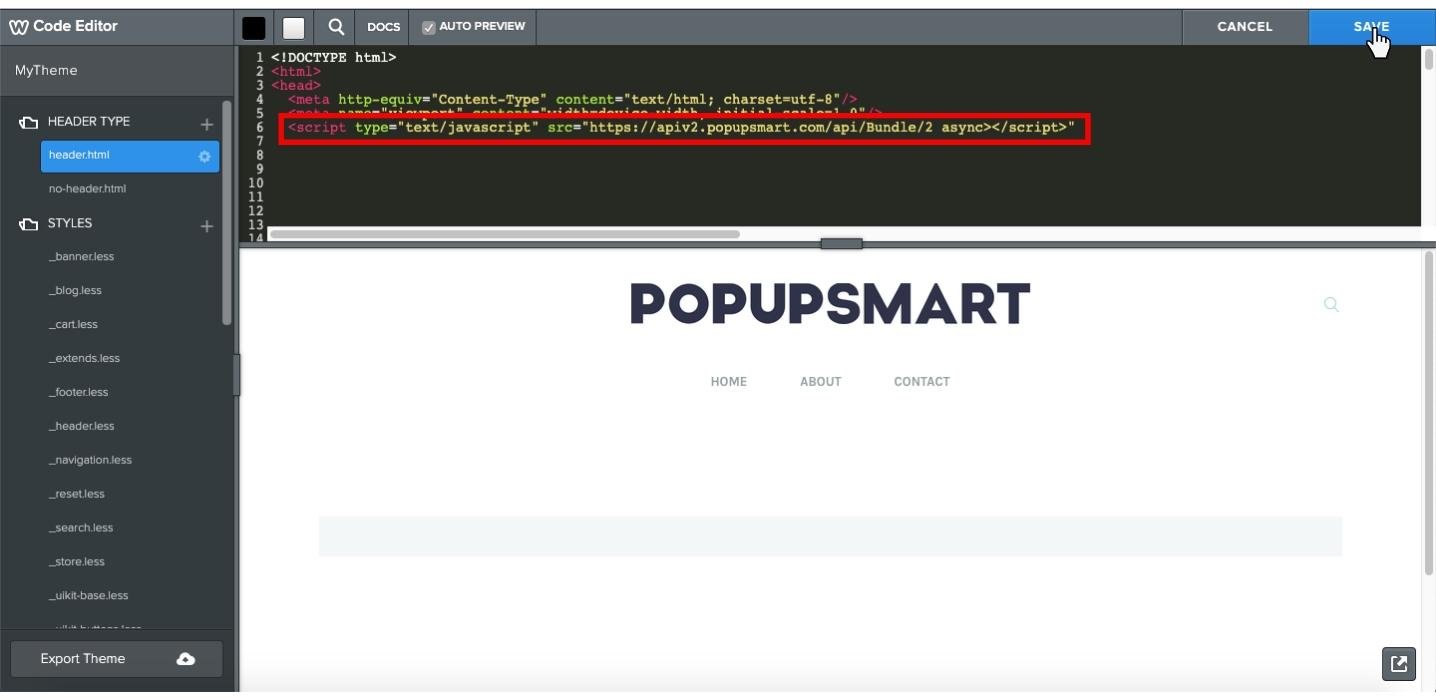1436x700 pixels.
Task: Open _uikit-base.less stylesheet
Action: coord(88,597)
